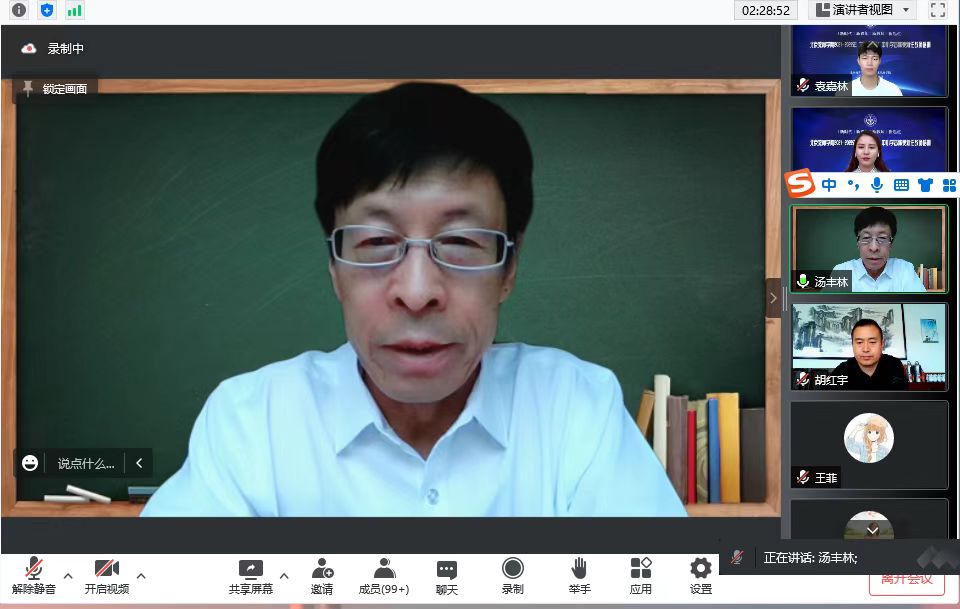
Task: Expand the video options arrow beside 开启视频
Action: [x=141, y=575]
